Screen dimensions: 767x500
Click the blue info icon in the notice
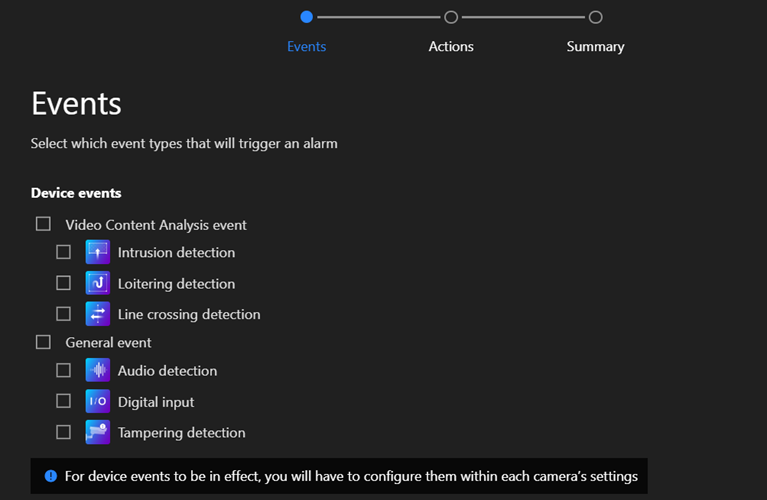[50, 476]
